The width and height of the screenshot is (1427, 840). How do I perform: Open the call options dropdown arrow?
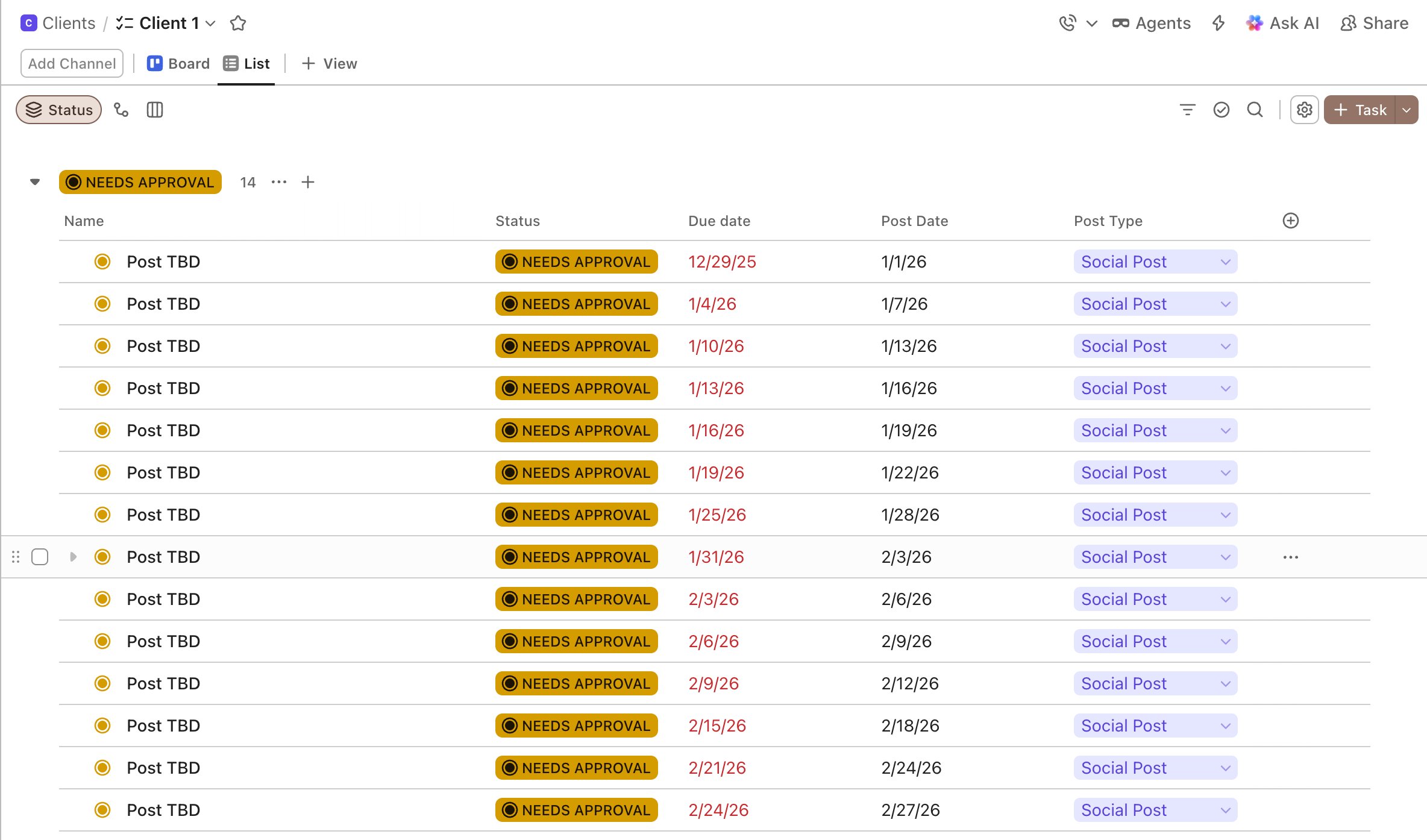1091,24
